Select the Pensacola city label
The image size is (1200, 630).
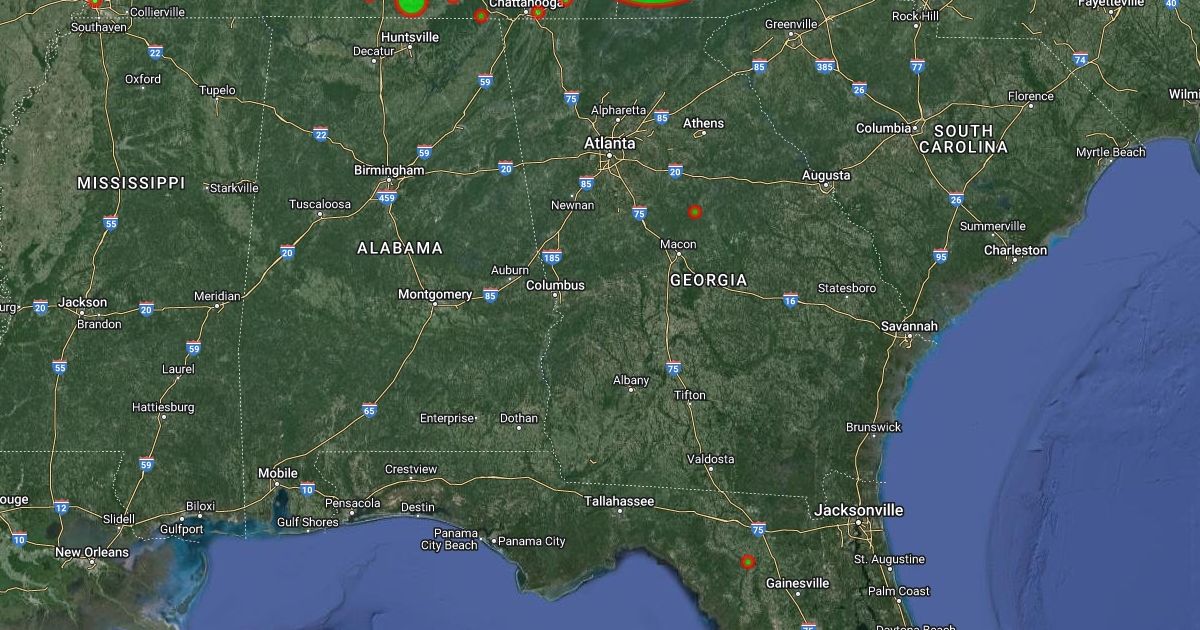point(353,502)
